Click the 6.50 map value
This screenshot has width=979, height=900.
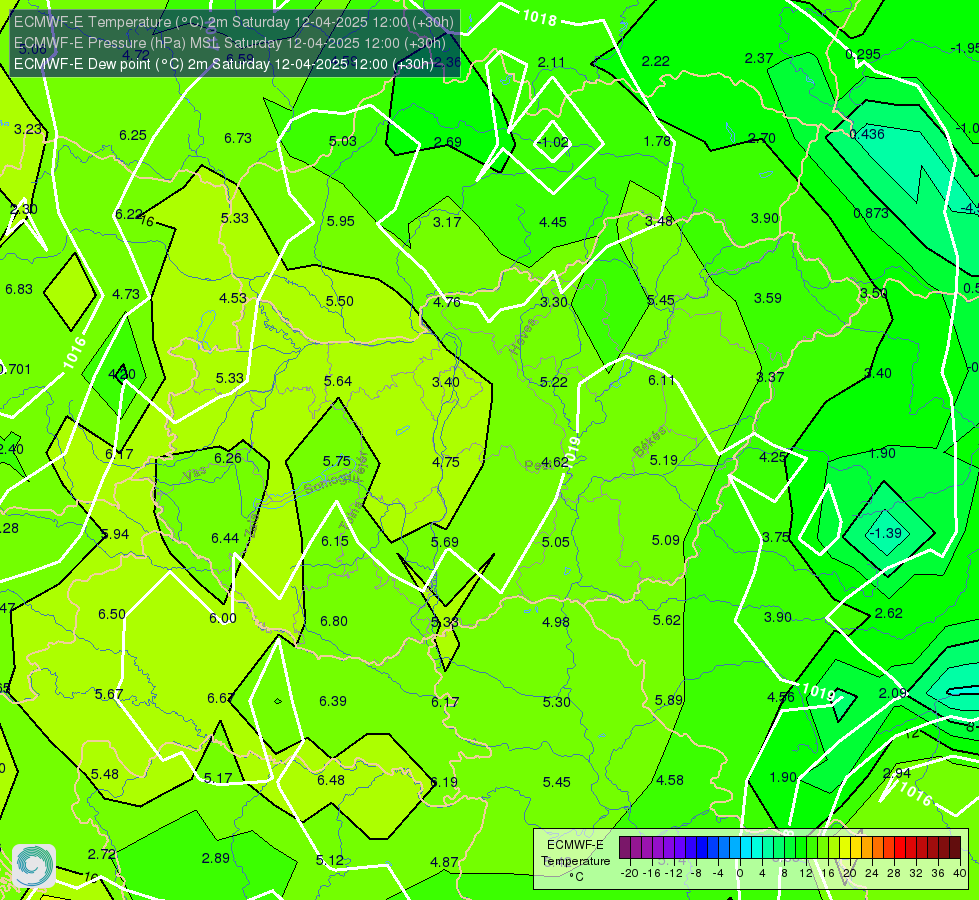112,615
